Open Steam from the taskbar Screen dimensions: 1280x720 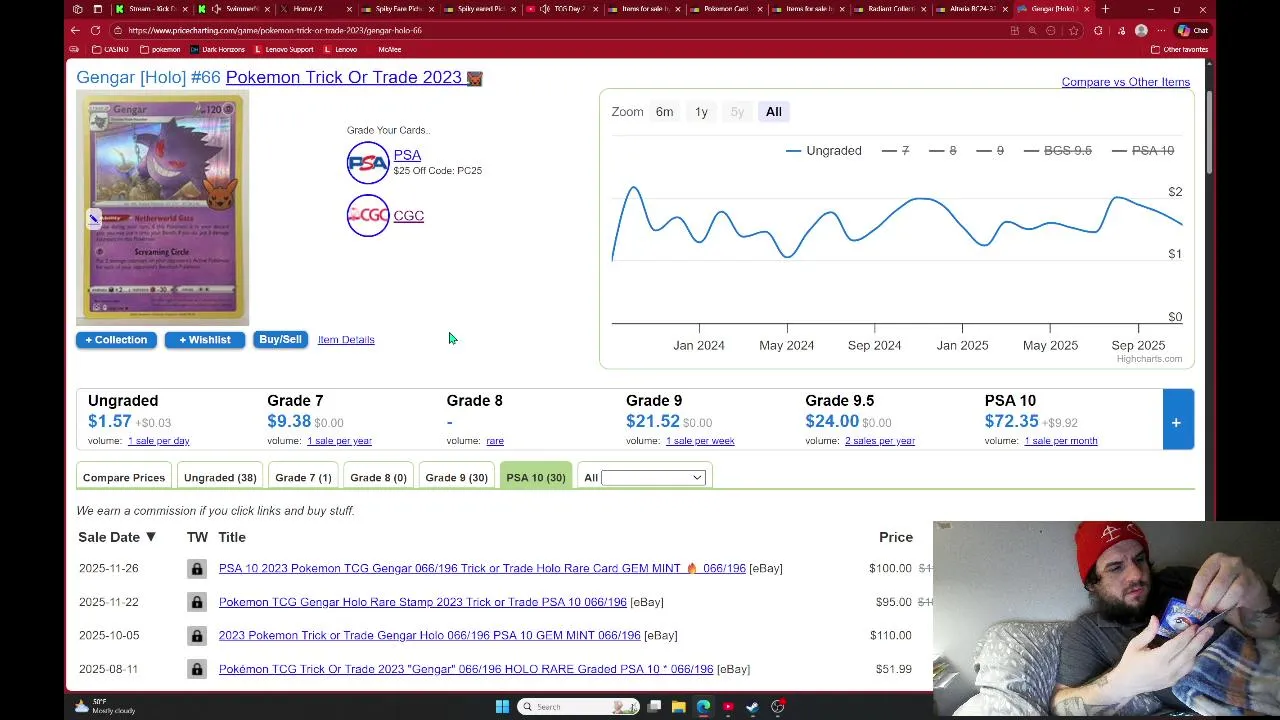(x=752, y=707)
